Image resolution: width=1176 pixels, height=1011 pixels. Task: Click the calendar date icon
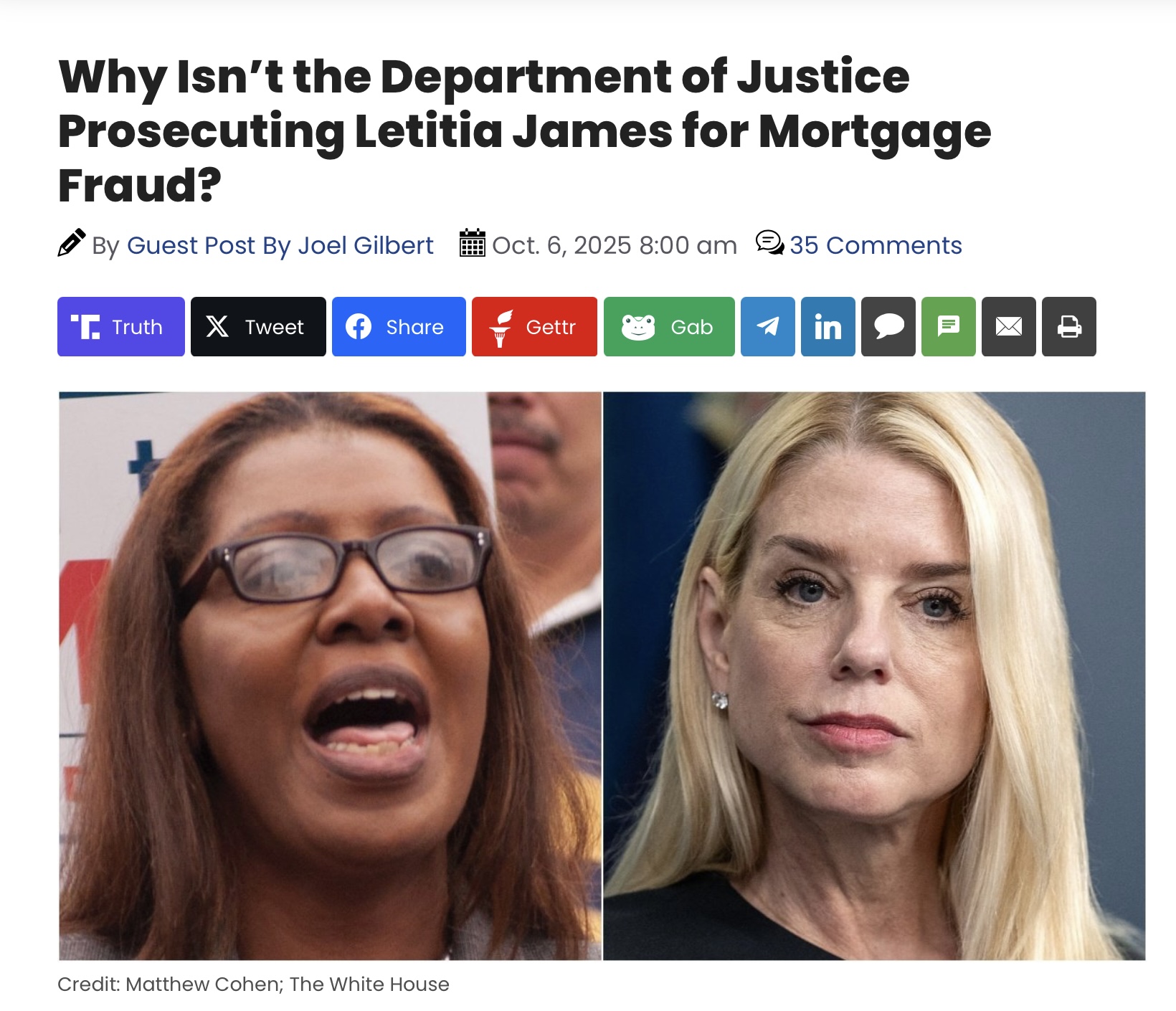472,243
